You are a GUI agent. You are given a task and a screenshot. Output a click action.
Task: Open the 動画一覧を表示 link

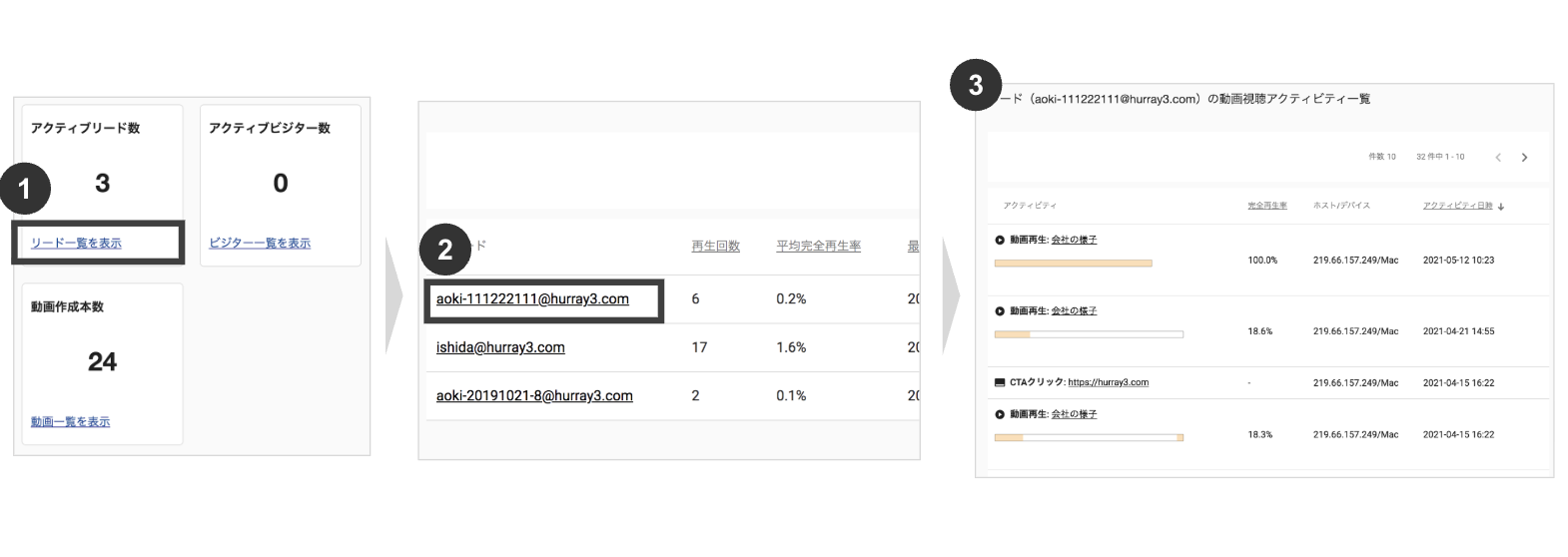tap(70, 422)
